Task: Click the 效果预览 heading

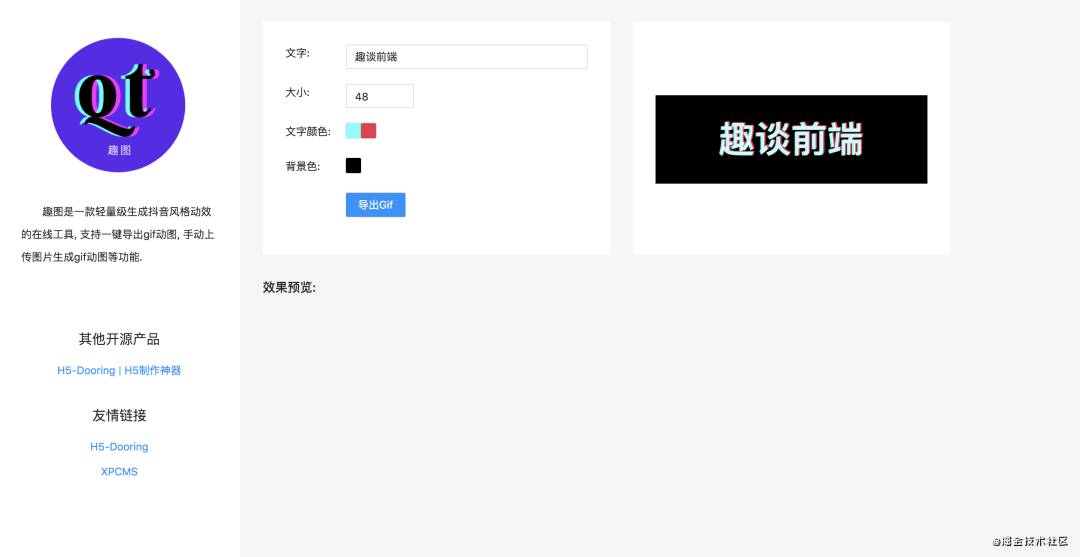Action: coord(289,287)
